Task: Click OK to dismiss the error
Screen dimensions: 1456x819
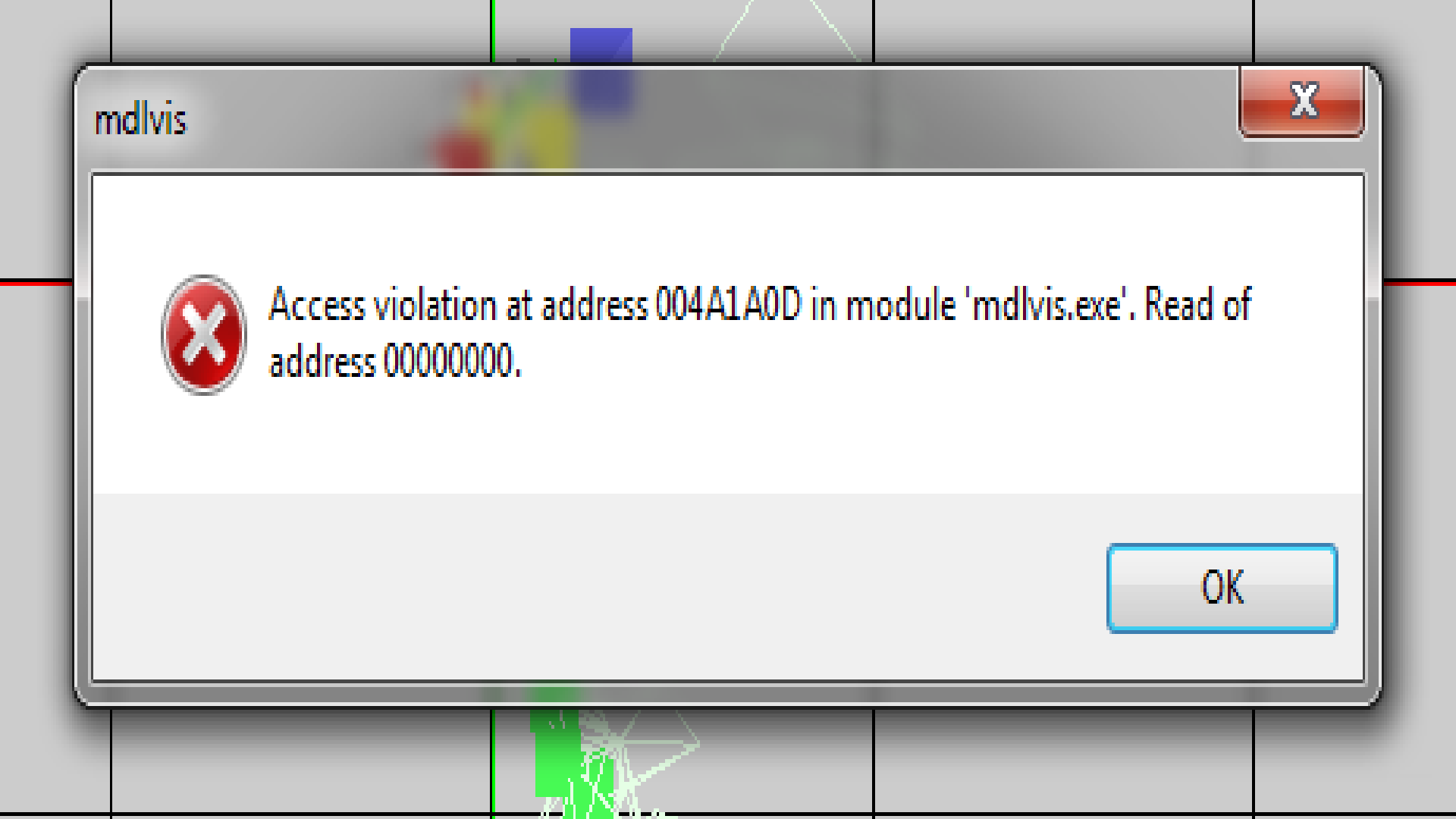Action: [1222, 588]
